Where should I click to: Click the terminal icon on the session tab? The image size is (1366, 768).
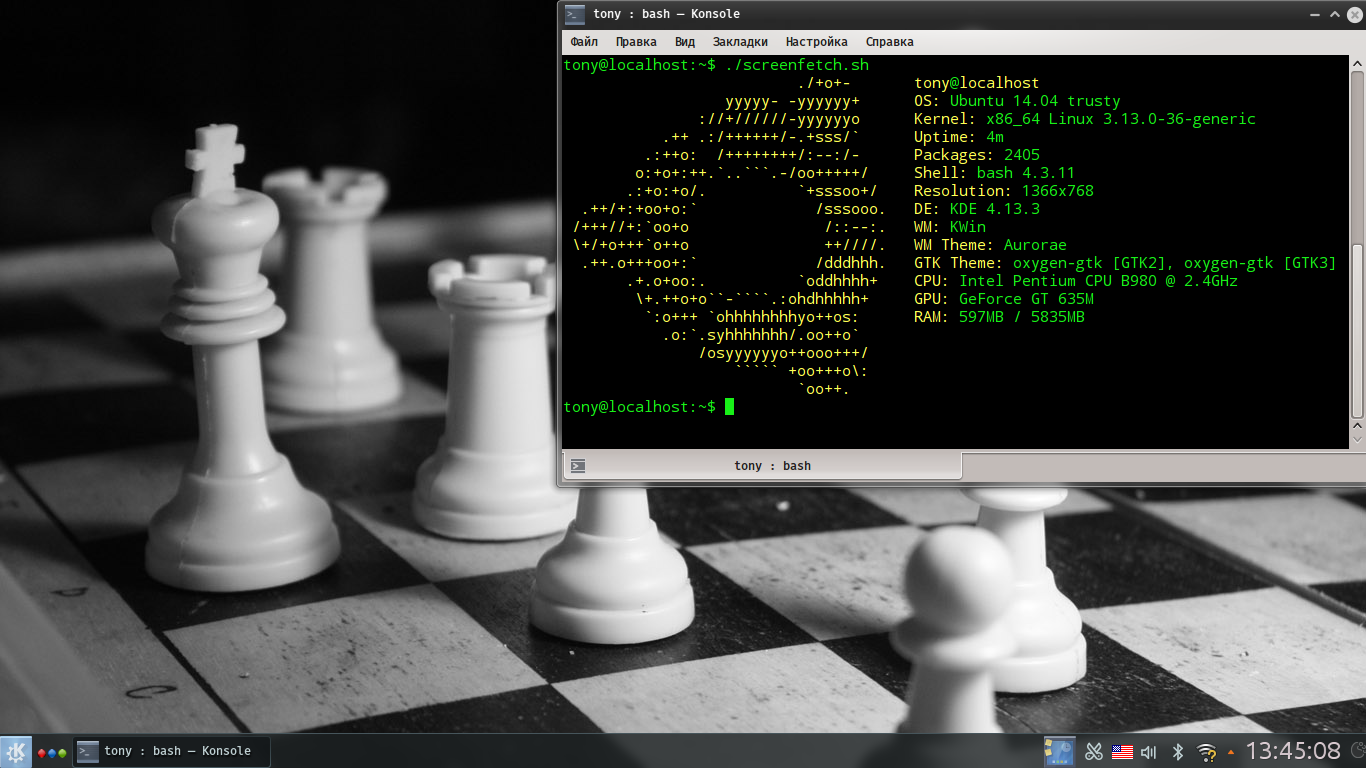578,466
